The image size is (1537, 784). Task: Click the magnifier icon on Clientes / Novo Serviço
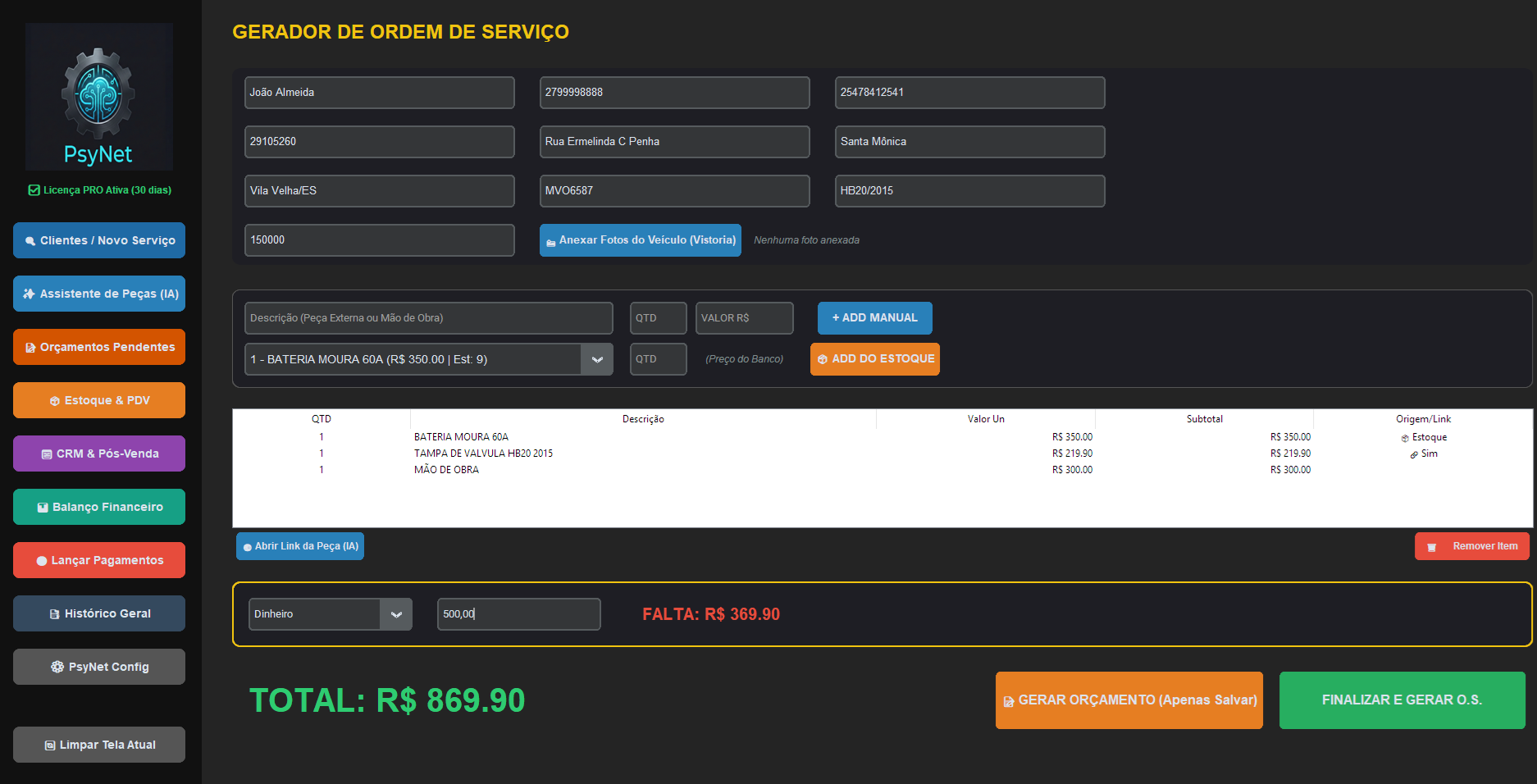pyautogui.click(x=30, y=241)
